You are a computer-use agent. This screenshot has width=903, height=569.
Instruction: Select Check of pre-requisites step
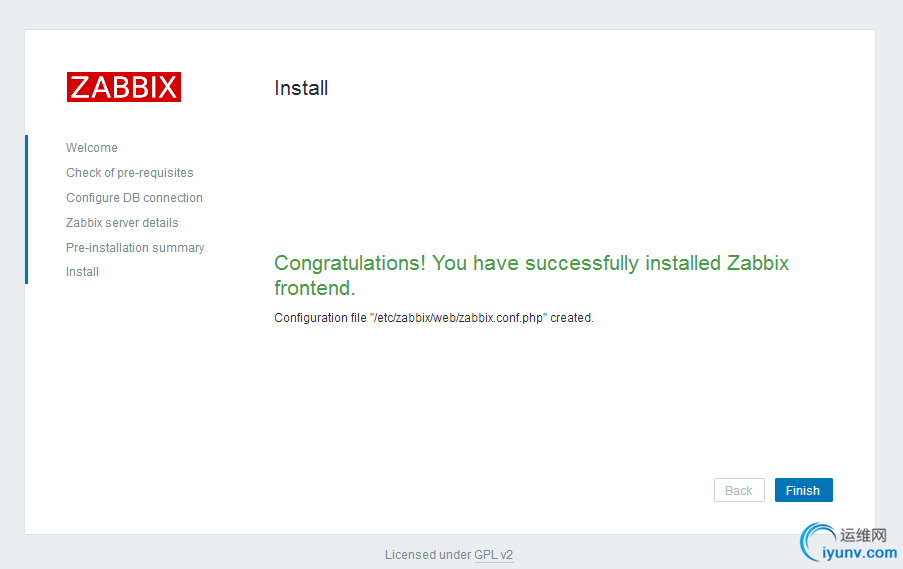pyautogui.click(x=130, y=173)
